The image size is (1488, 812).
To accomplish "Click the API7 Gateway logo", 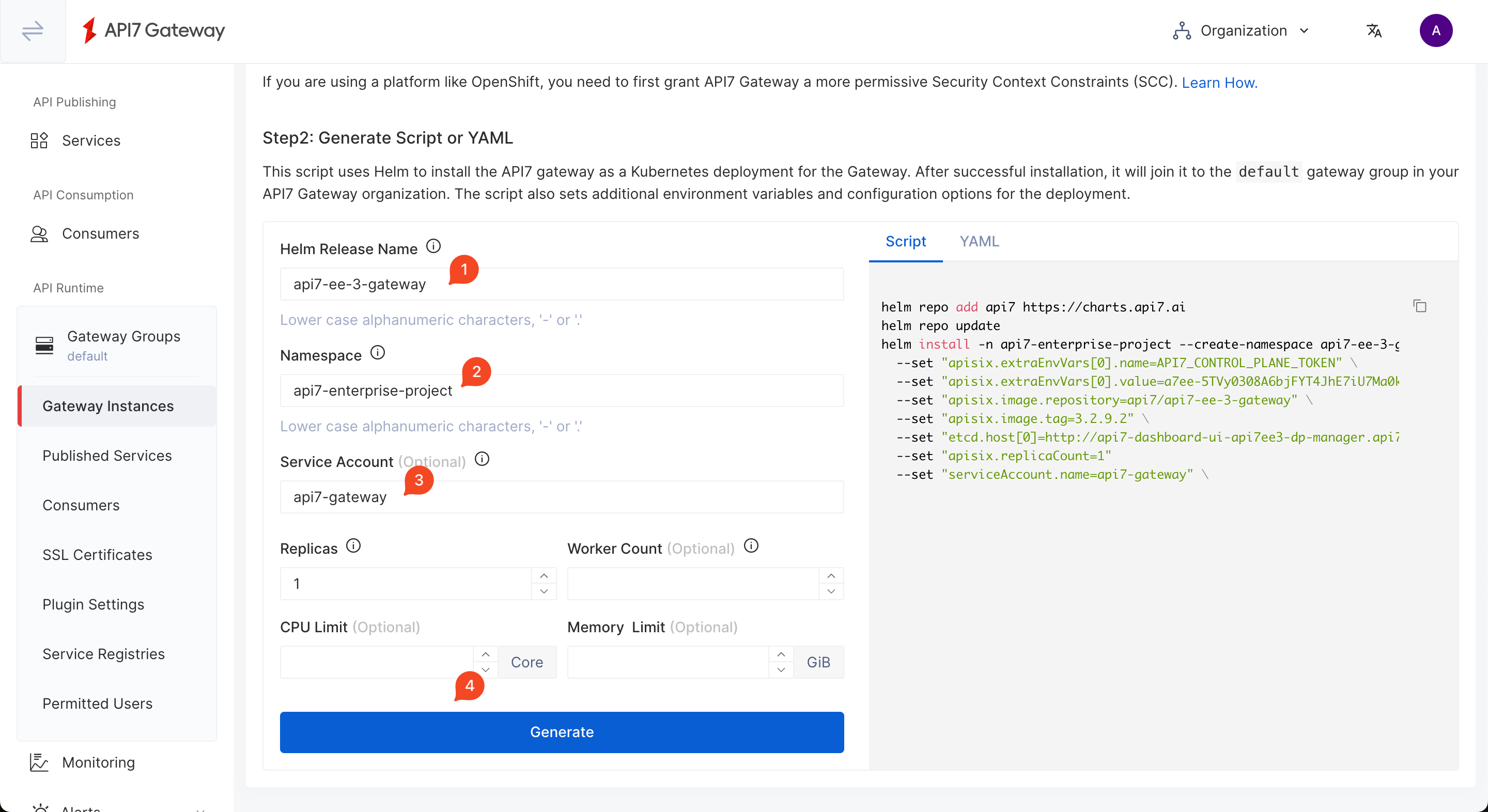I will click(x=153, y=30).
